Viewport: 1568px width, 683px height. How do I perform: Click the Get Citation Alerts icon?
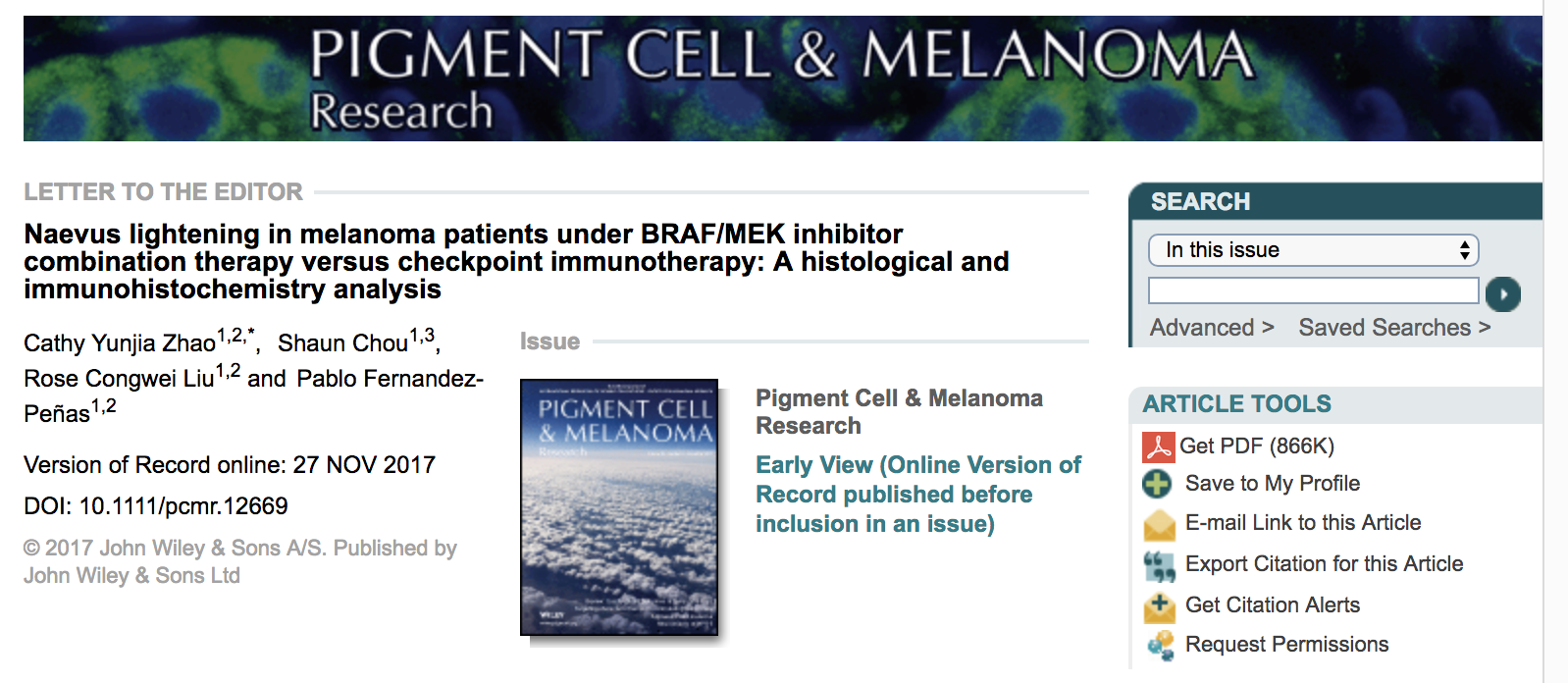[x=1159, y=606]
